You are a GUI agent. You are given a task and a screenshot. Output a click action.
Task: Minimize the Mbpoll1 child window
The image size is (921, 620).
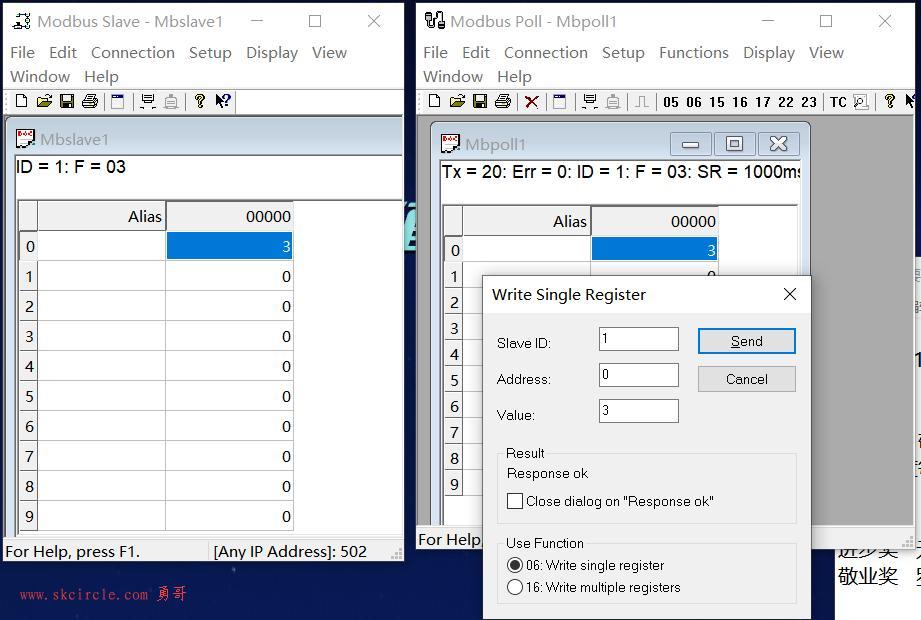(690, 144)
